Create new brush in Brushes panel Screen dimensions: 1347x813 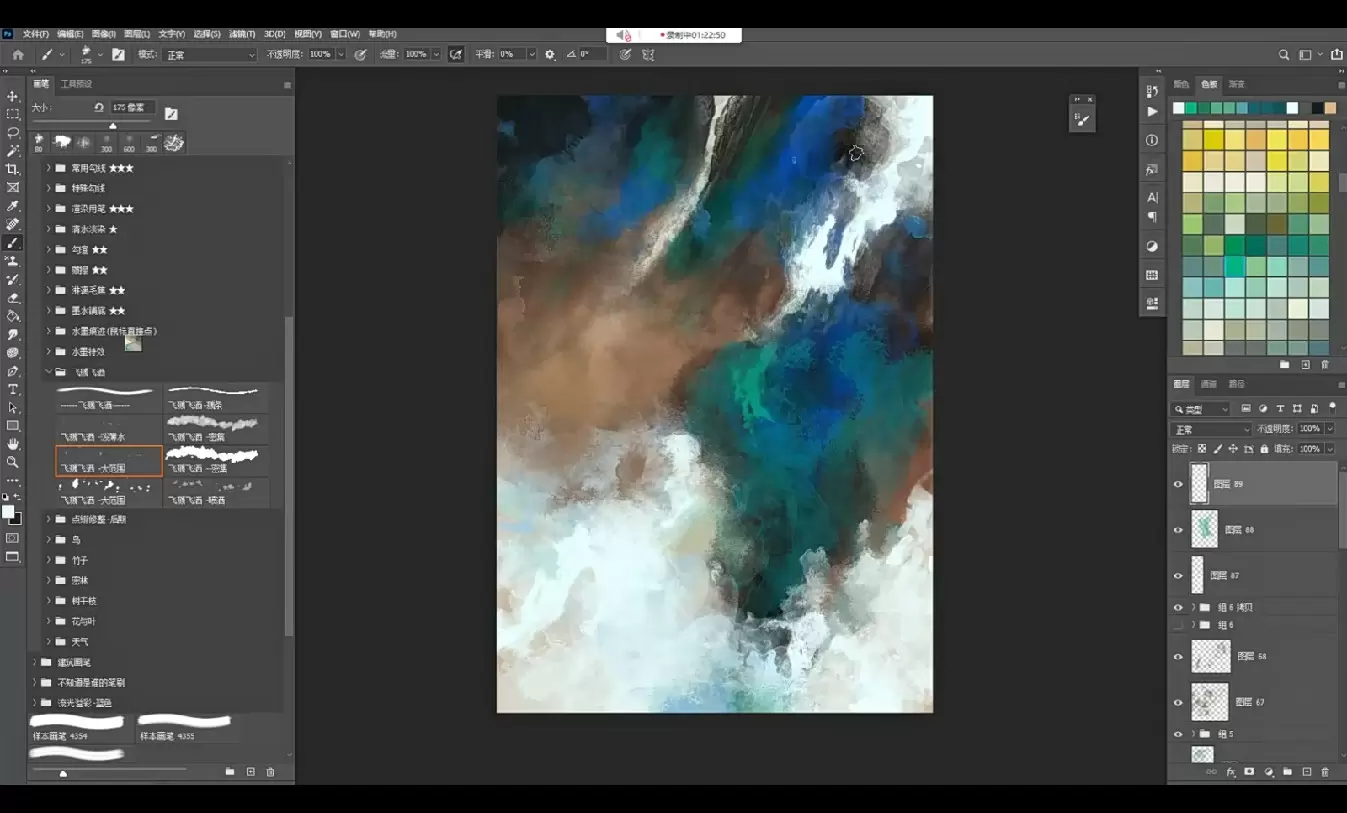[x=250, y=772]
